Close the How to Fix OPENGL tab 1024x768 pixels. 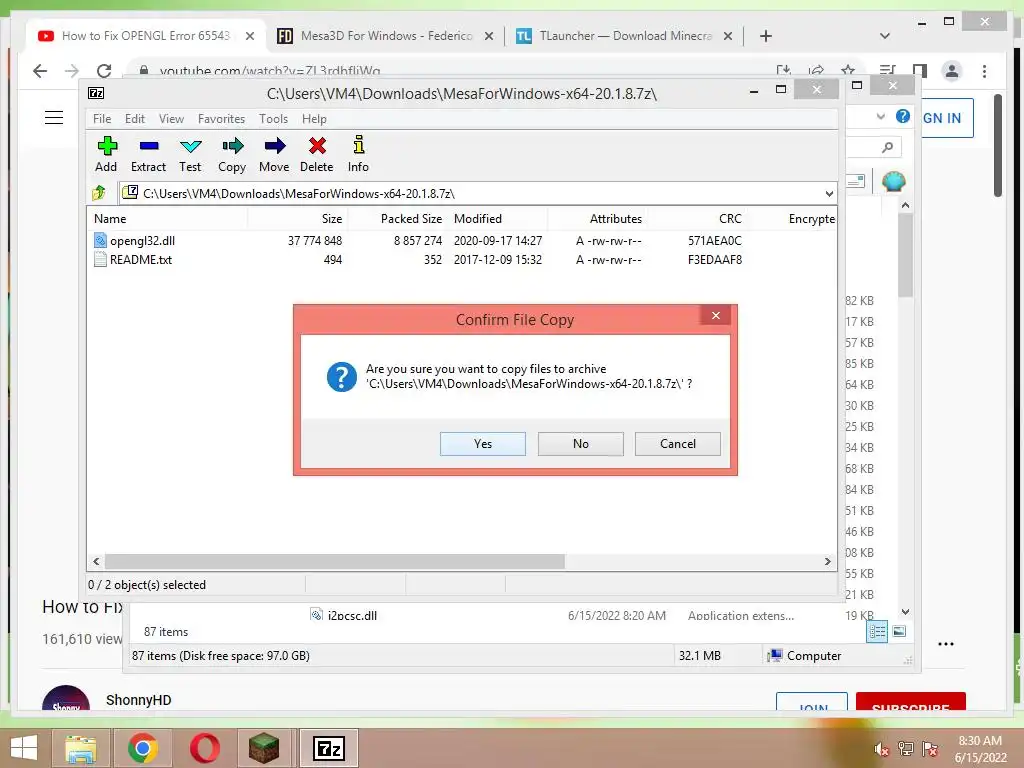click(x=249, y=36)
